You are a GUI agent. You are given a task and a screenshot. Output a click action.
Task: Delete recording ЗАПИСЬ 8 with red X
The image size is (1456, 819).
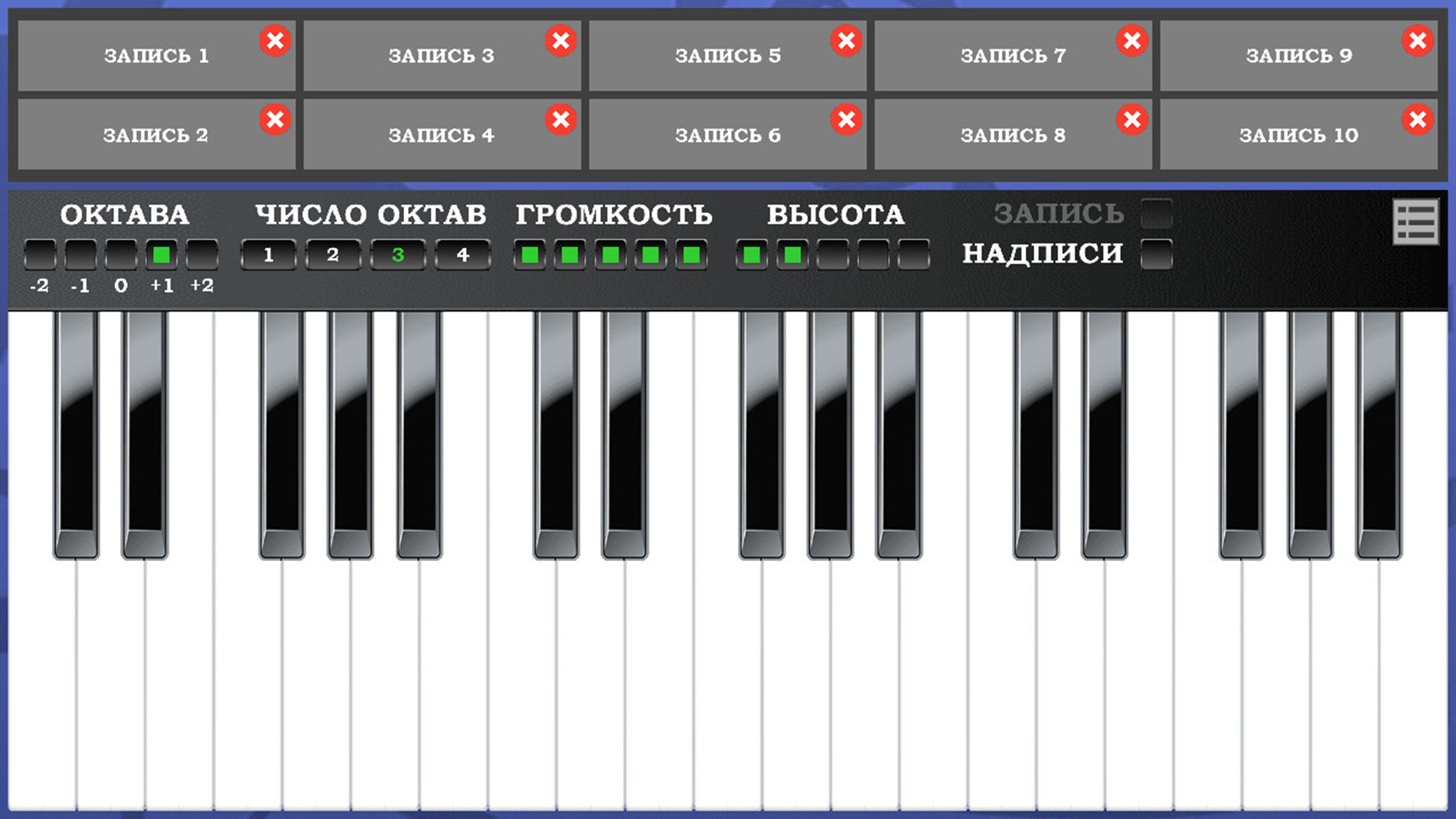pos(1131,119)
